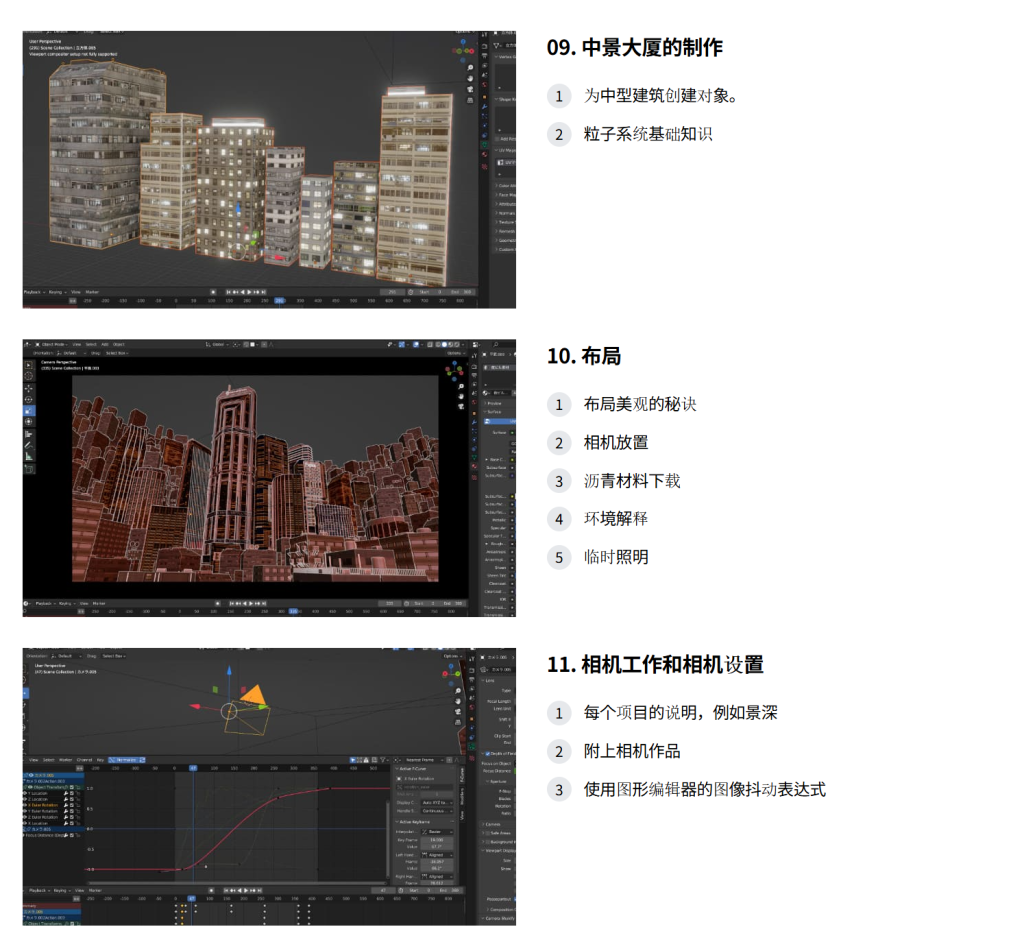Select lesson '临时照明'
Image resolution: width=1024 pixels, height=940 pixels.
pyautogui.click(x=616, y=557)
